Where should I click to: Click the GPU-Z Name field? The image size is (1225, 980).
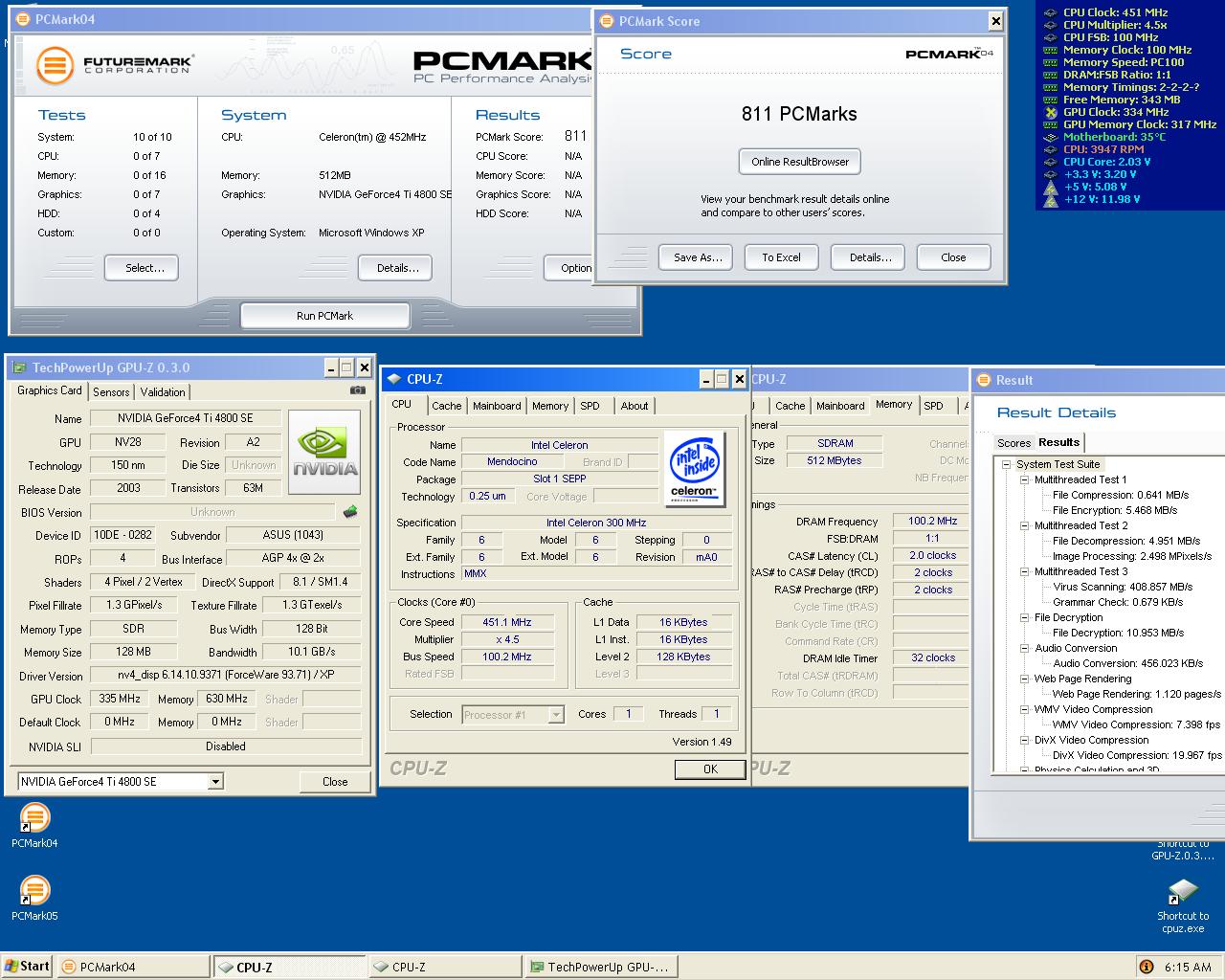[x=186, y=418]
